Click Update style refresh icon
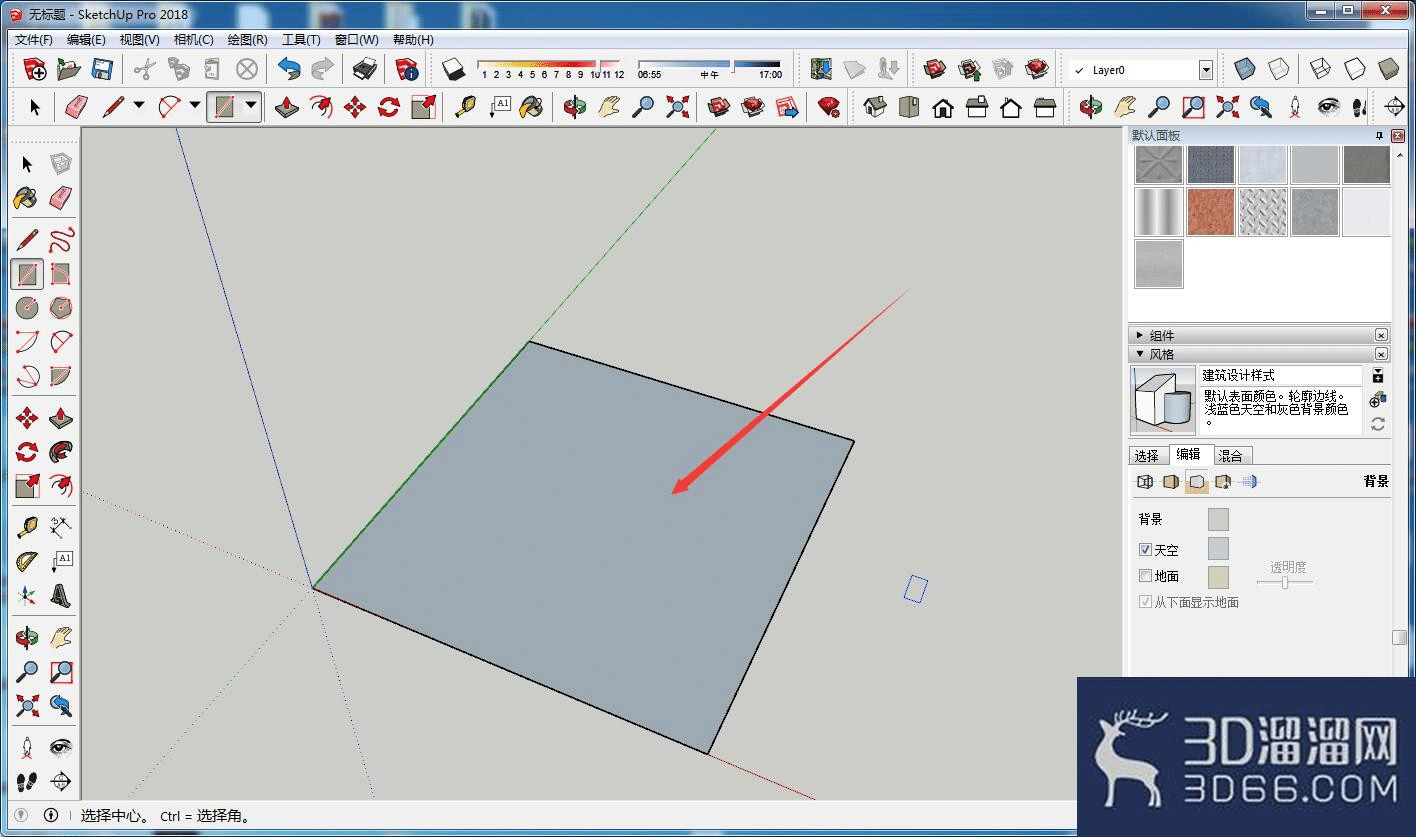Screen dimensions: 1416x837 1378,424
